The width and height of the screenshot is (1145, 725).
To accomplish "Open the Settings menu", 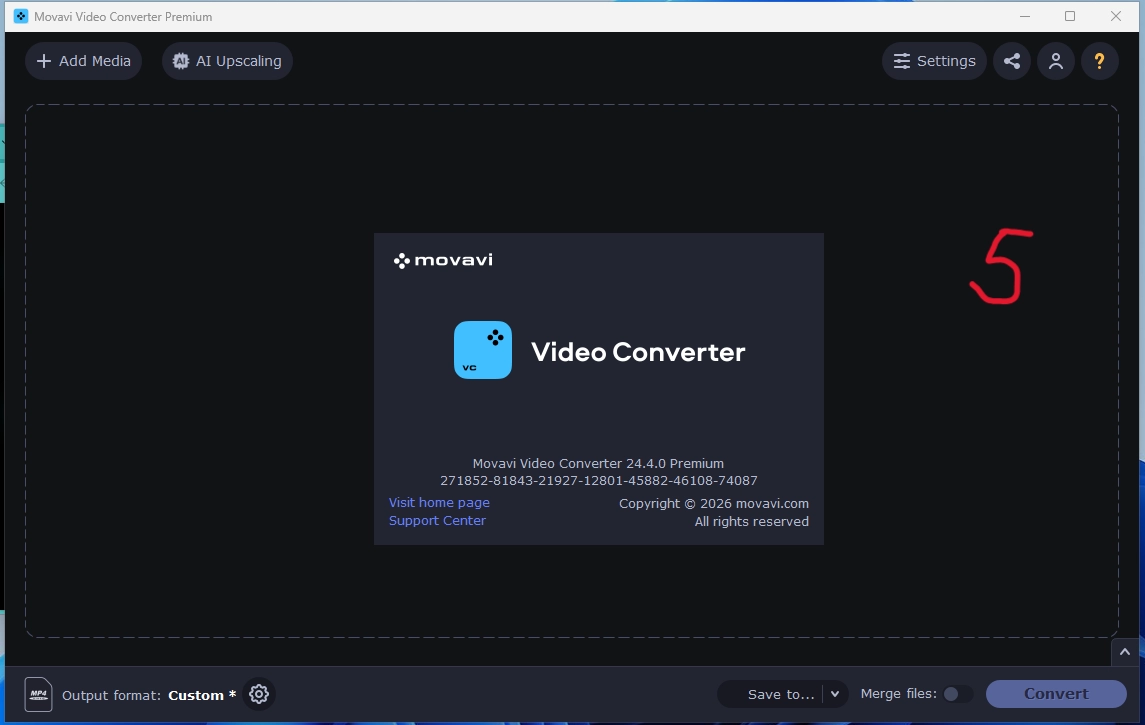I will pos(934,61).
